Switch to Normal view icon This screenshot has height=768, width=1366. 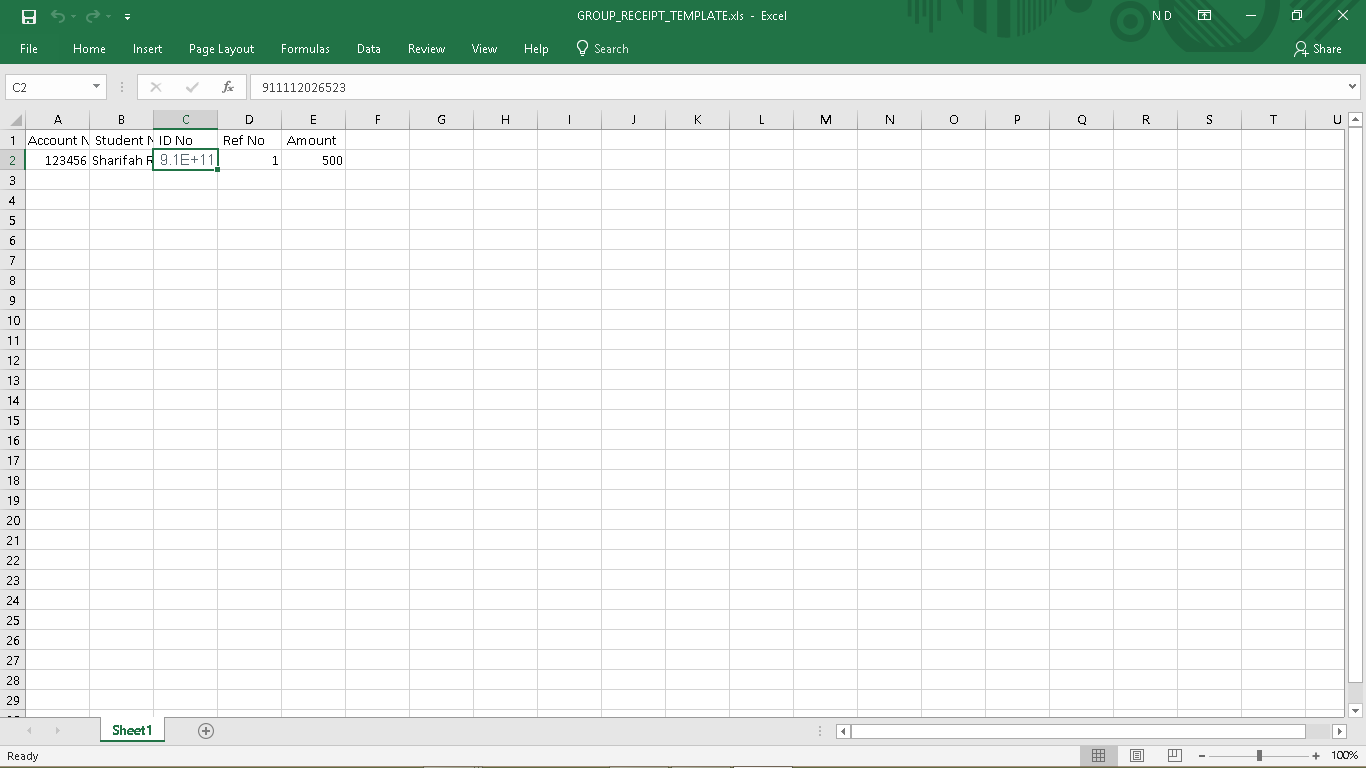click(x=1098, y=756)
